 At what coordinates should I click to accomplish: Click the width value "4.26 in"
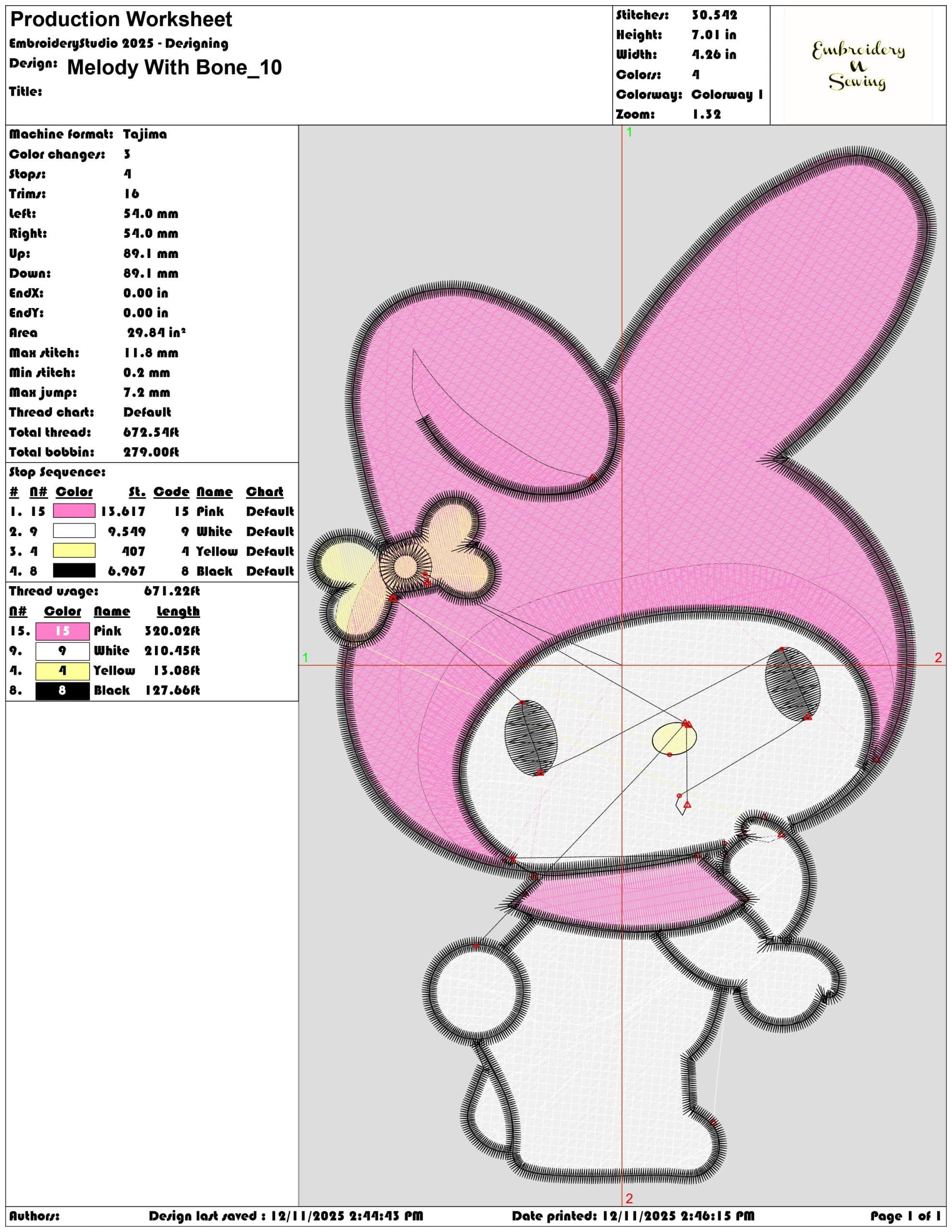tap(714, 55)
